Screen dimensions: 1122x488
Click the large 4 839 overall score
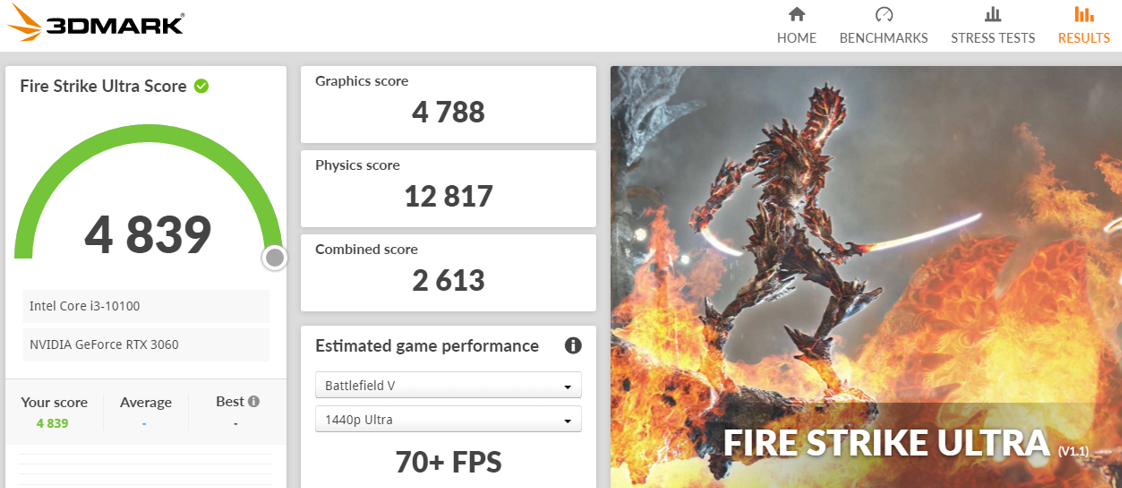click(147, 235)
